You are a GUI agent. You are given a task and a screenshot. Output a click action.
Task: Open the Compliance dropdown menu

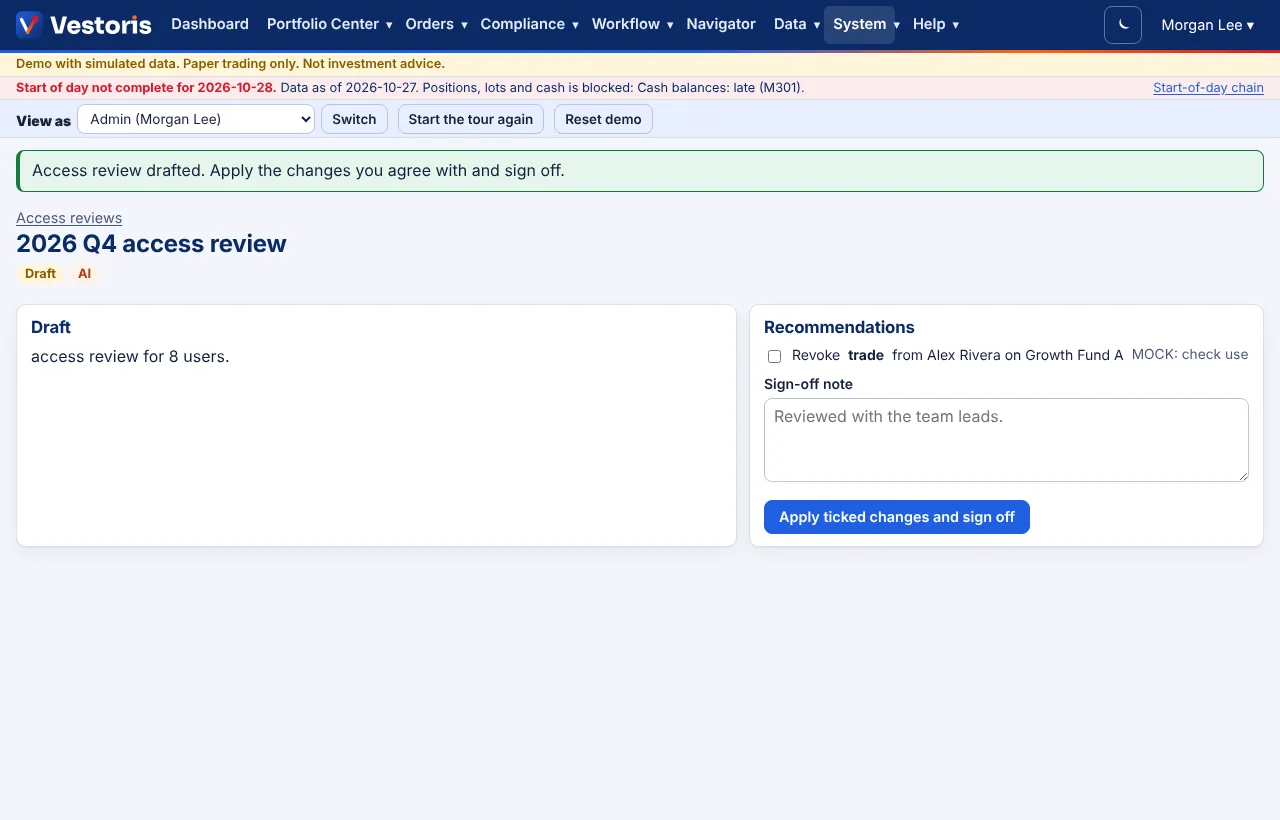(x=529, y=24)
